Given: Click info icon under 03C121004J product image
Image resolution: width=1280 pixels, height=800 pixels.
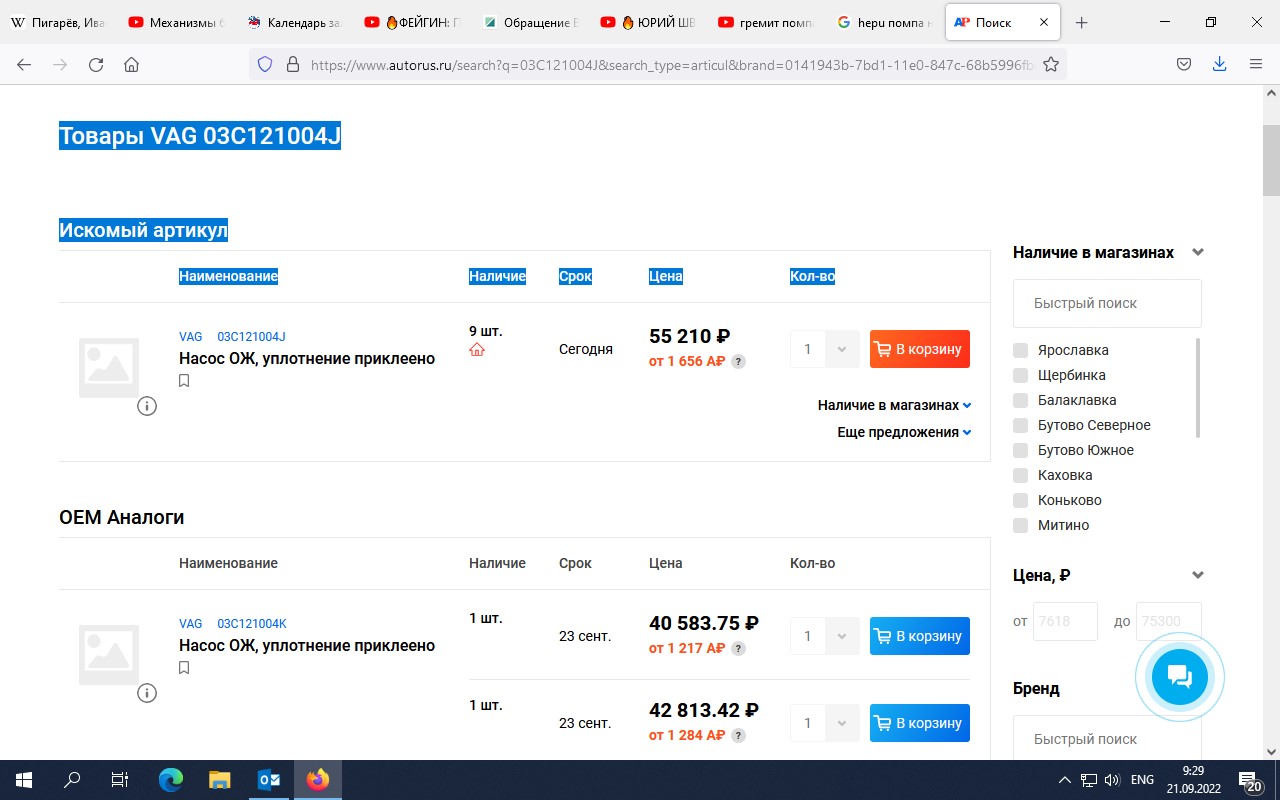Looking at the screenshot, I should coord(147,406).
